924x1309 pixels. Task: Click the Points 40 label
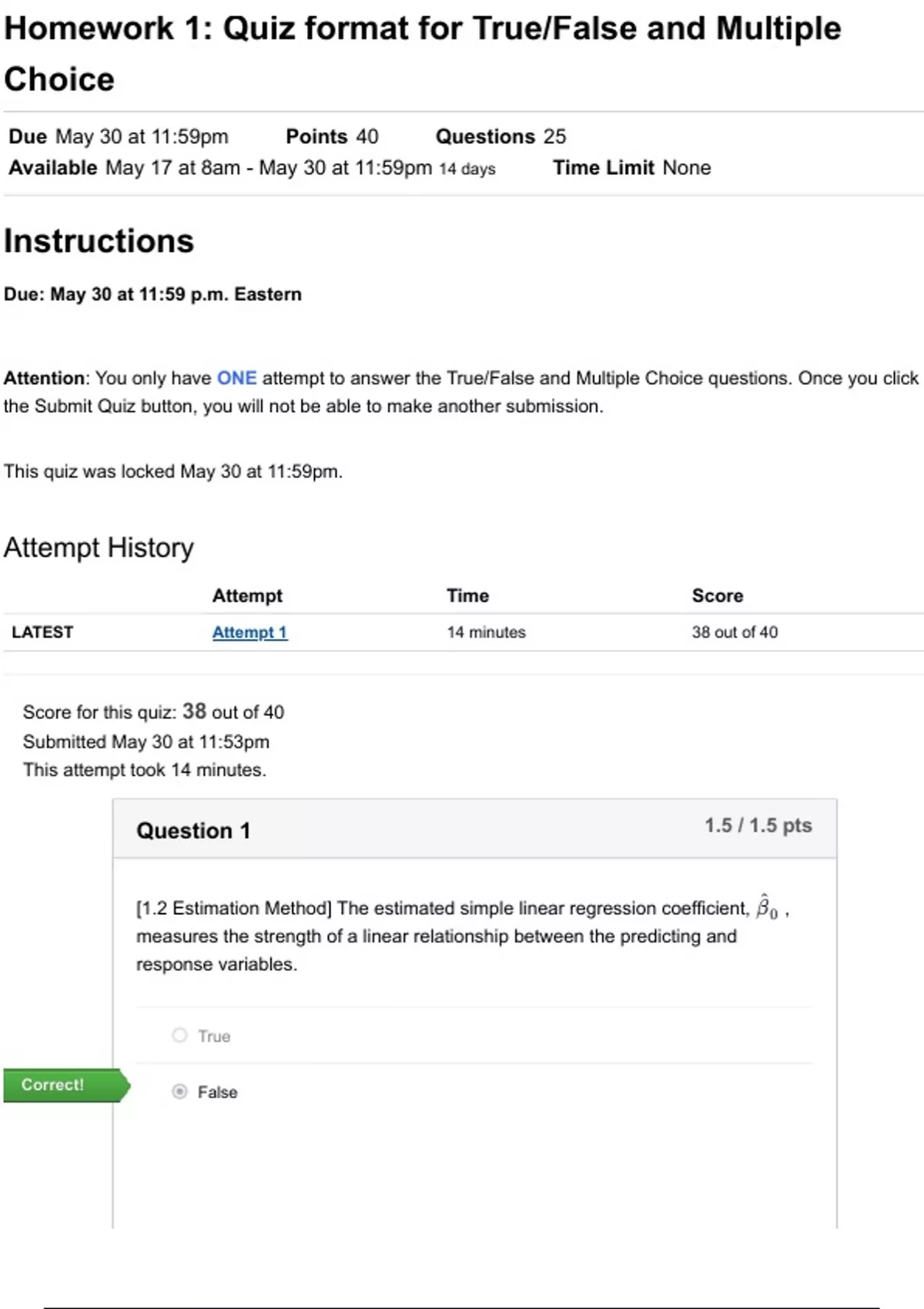(332, 136)
